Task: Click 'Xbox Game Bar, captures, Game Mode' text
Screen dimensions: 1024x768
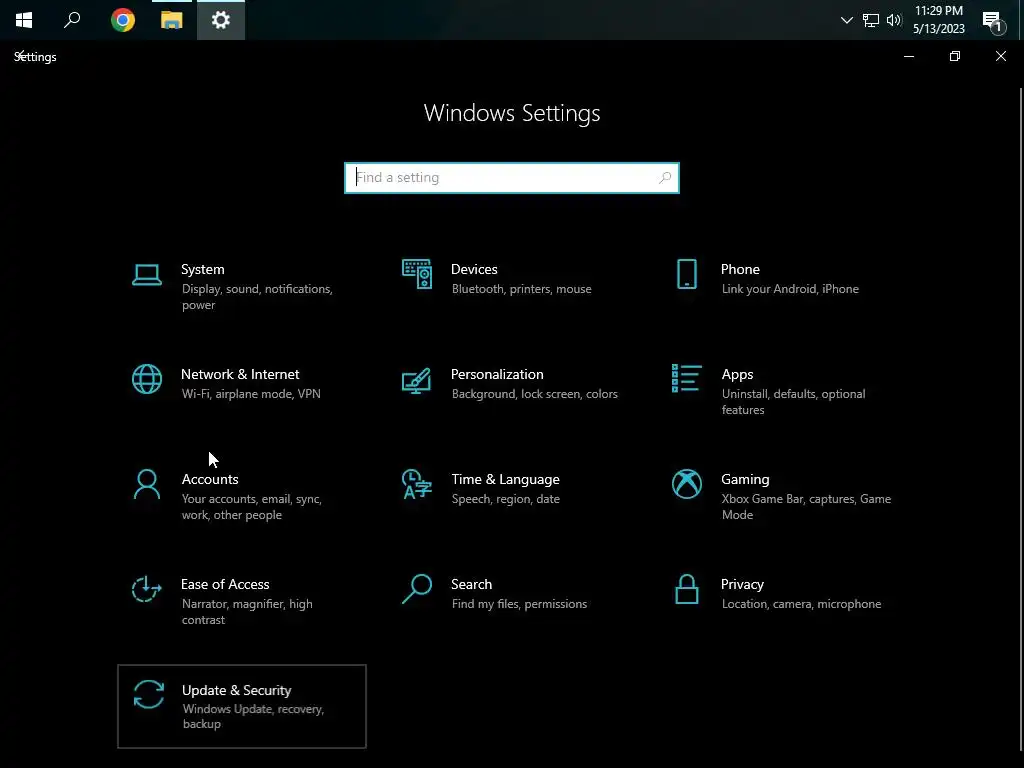Action: coord(807,507)
